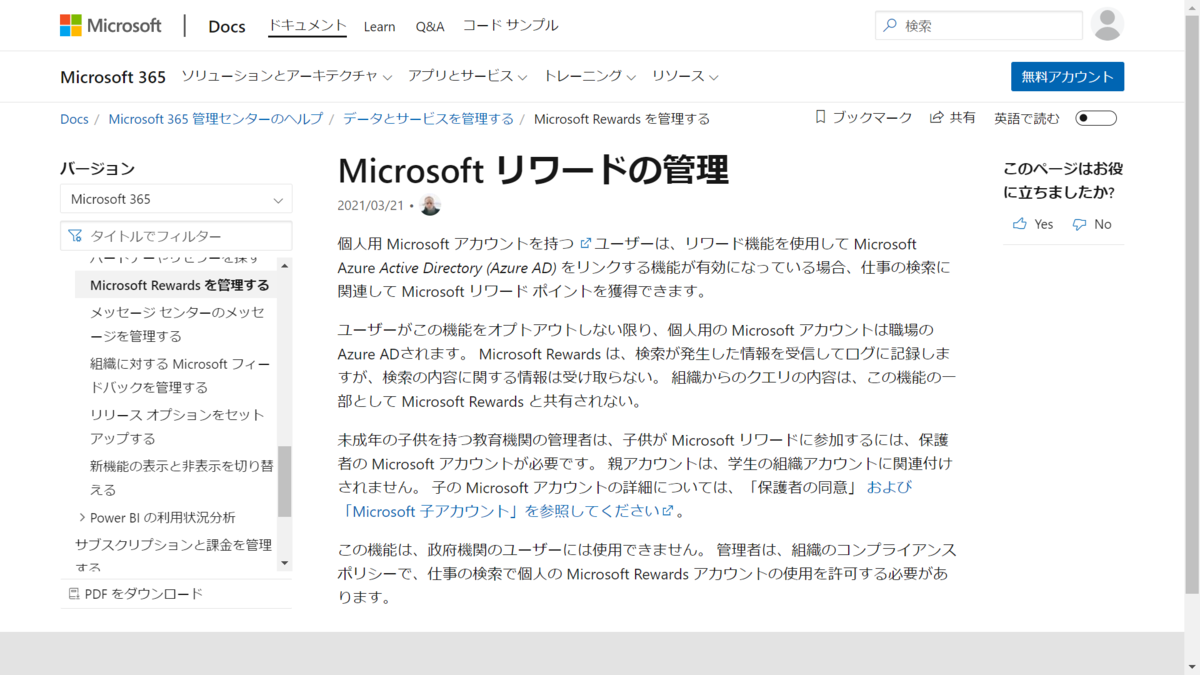Open the Q&A tab
Viewport: 1200px width, 675px height.
click(430, 26)
